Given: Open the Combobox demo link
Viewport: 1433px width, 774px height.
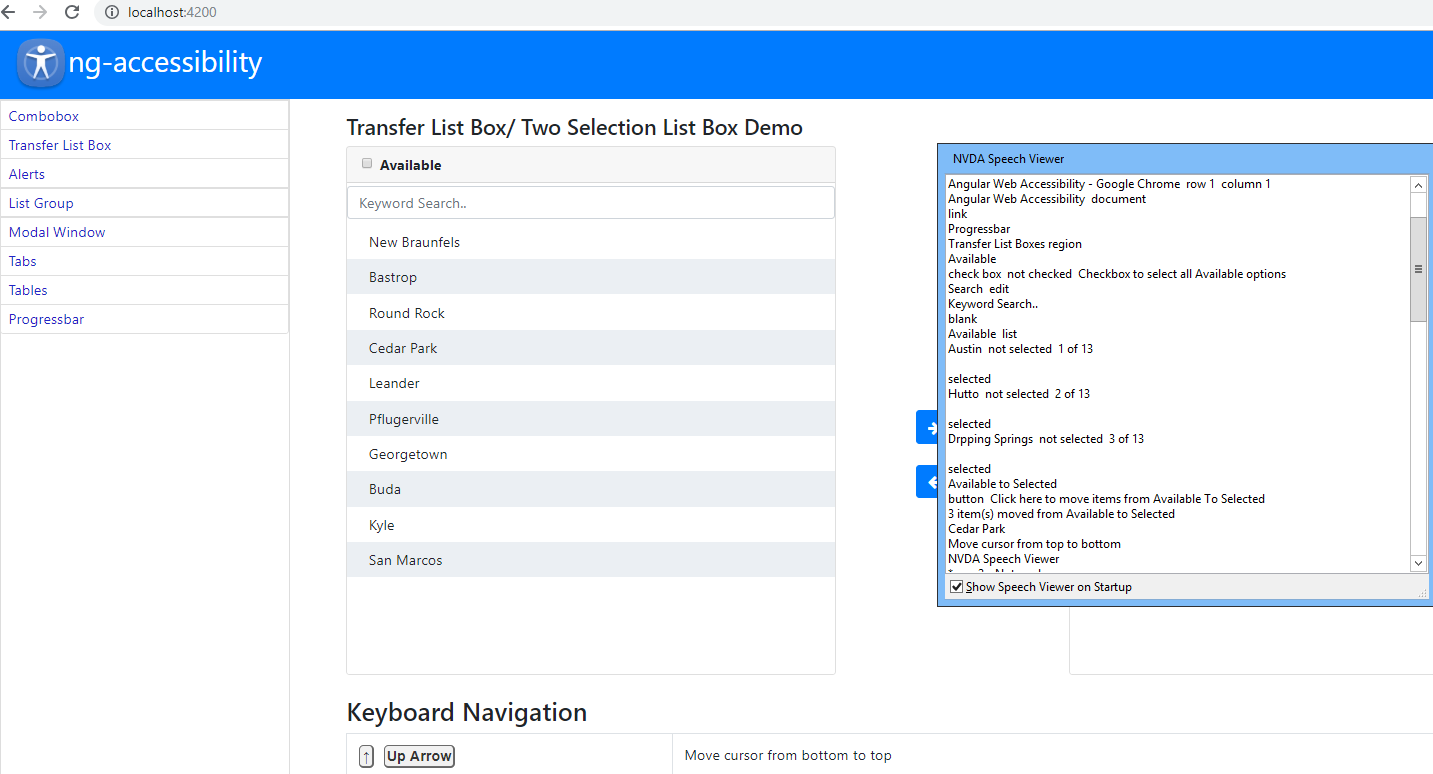Looking at the screenshot, I should (x=44, y=116).
